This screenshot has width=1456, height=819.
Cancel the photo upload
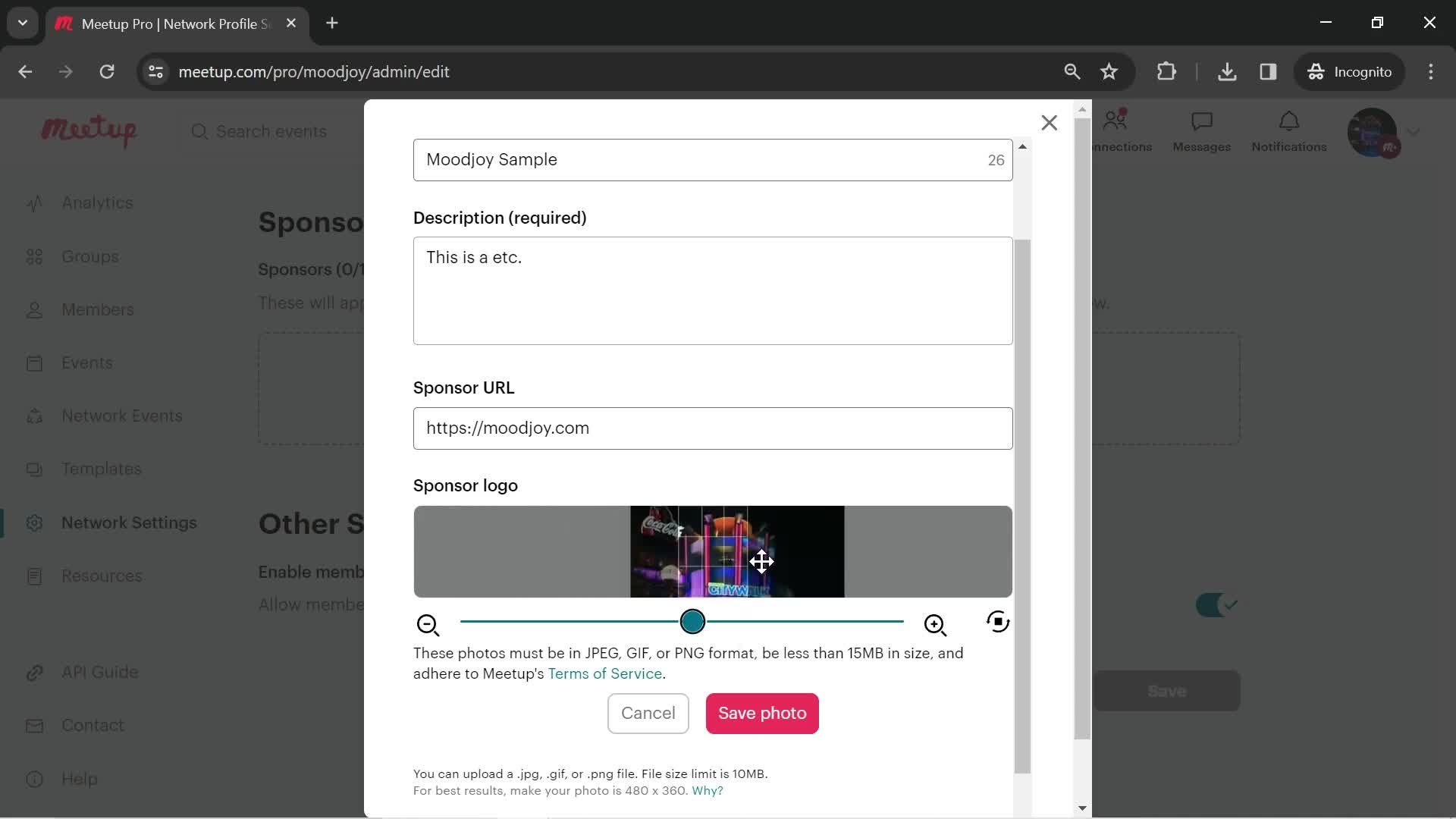pyautogui.click(x=648, y=714)
